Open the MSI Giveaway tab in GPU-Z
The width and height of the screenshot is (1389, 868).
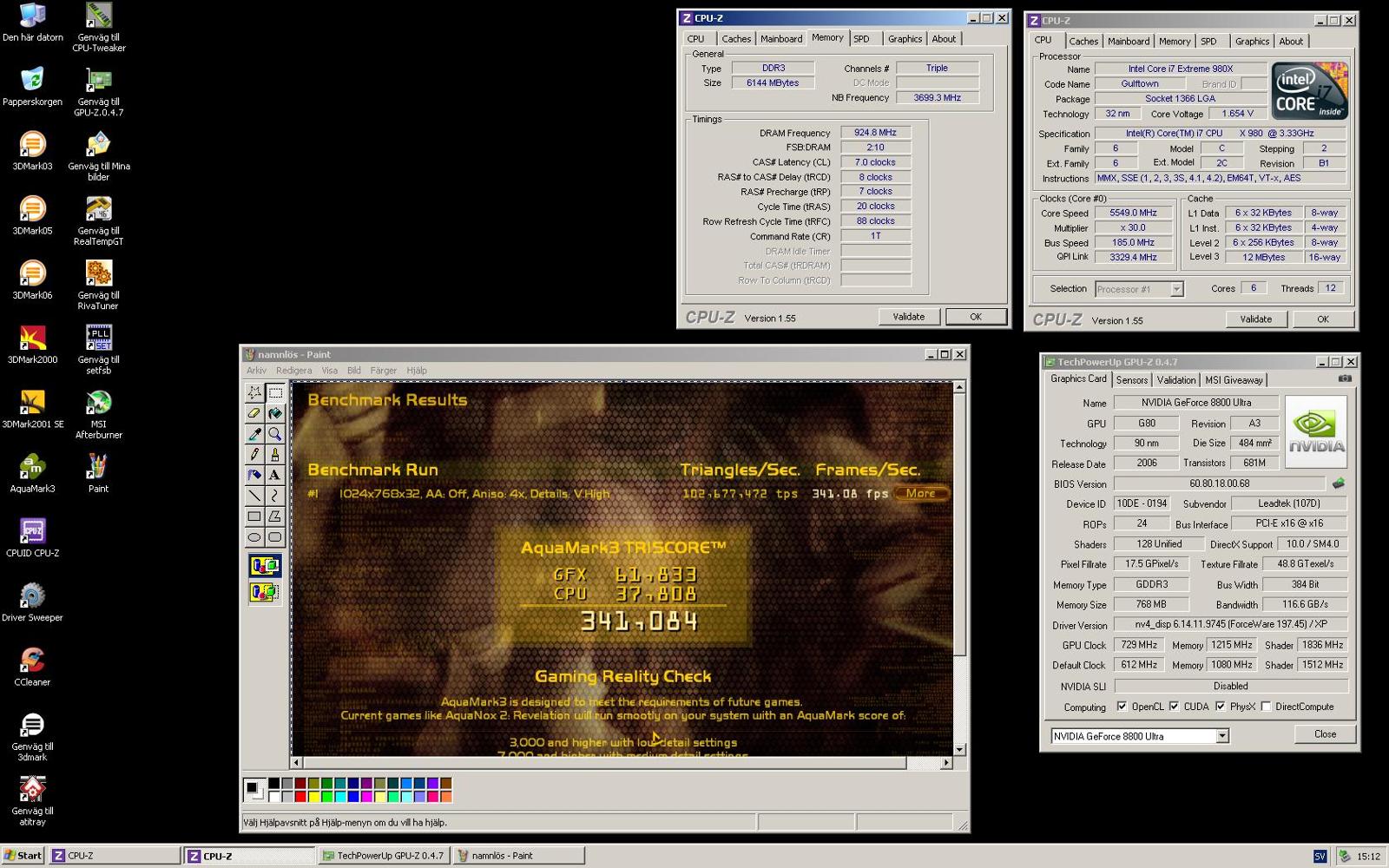[1234, 380]
